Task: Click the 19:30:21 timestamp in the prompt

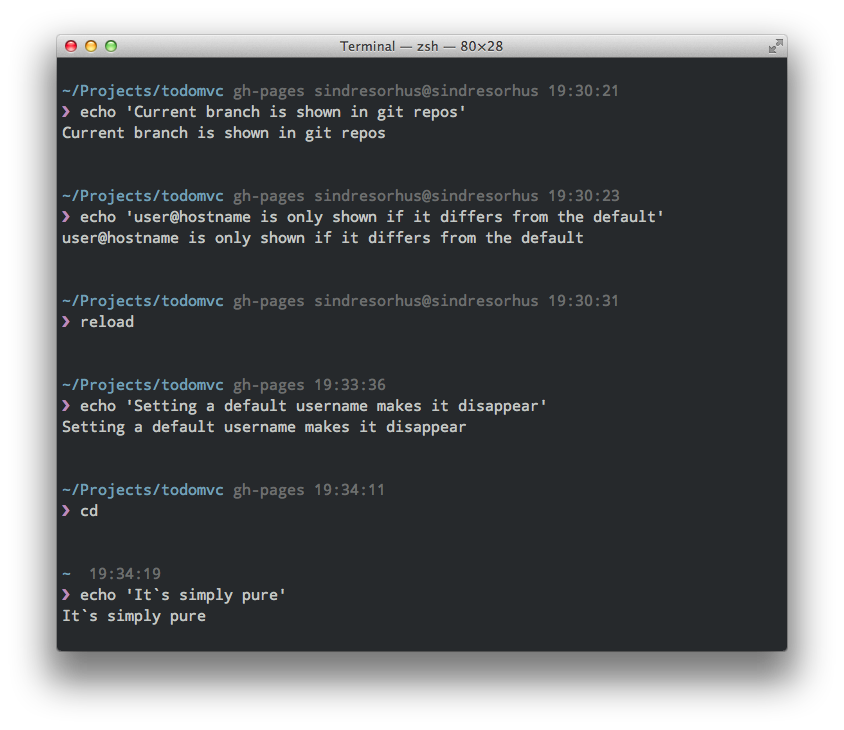Action: (x=583, y=91)
